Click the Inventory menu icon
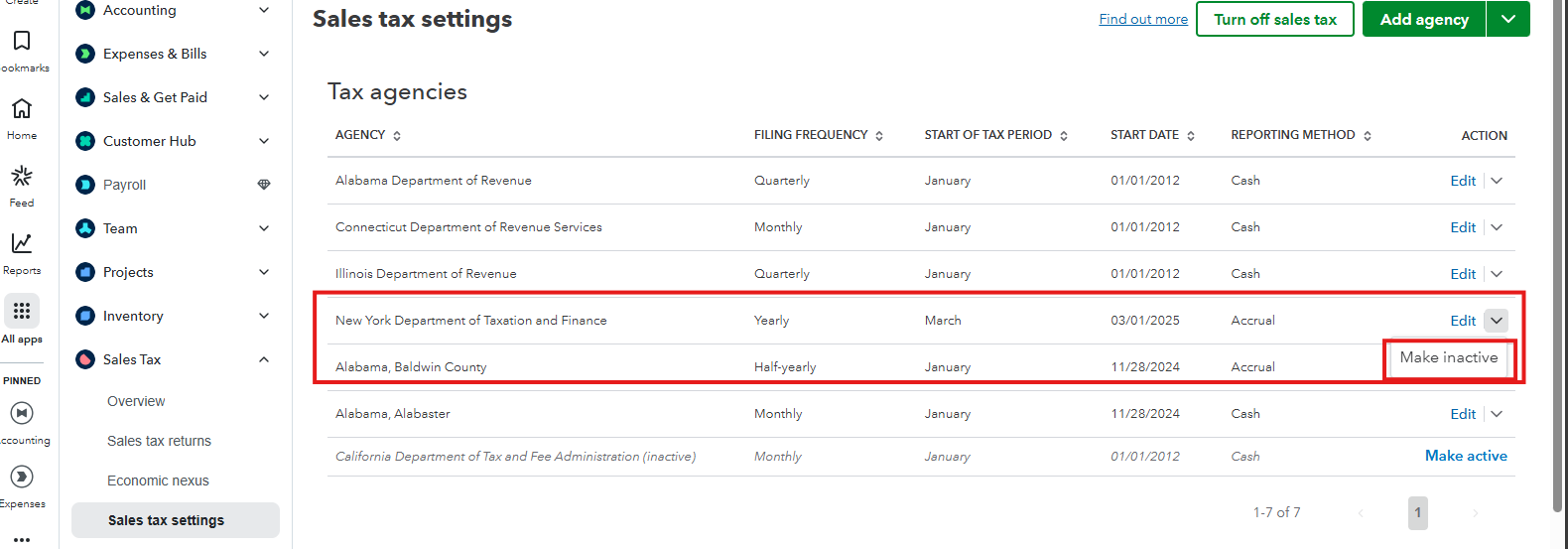 [x=85, y=316]
